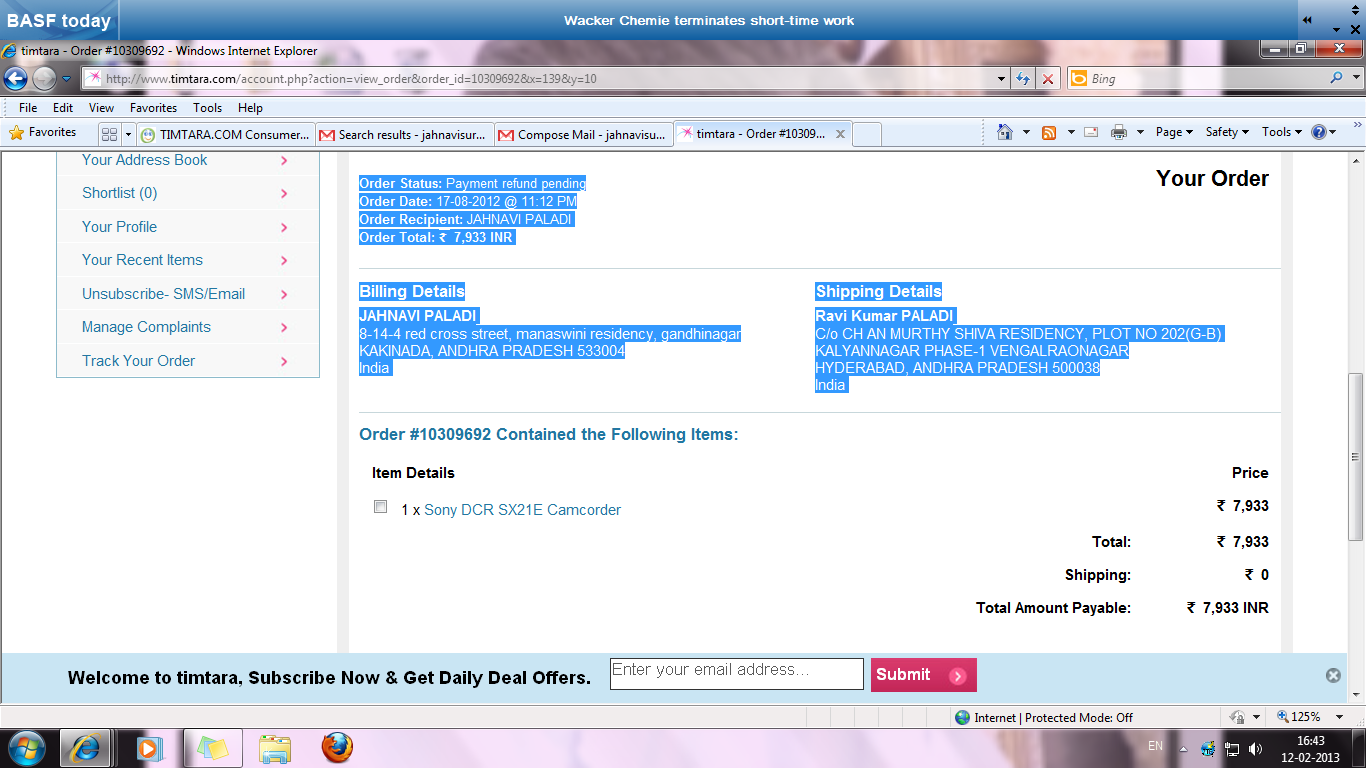1366x768 pixels.
Task: Click the network tray icon
Action: 1232,748
